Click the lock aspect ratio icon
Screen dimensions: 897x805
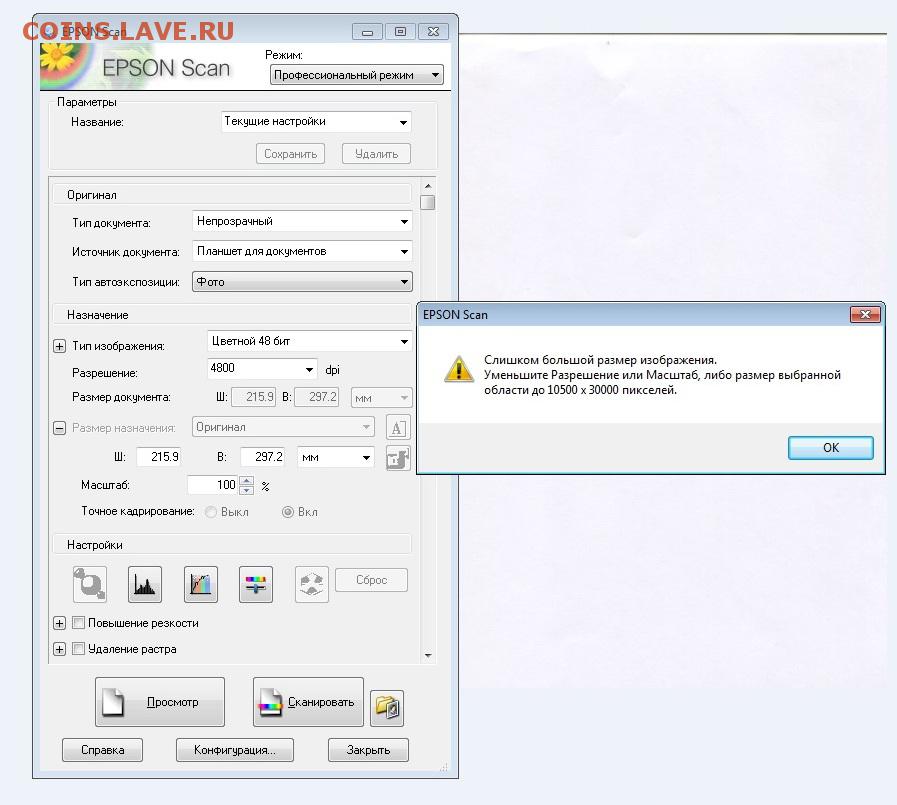398,458
